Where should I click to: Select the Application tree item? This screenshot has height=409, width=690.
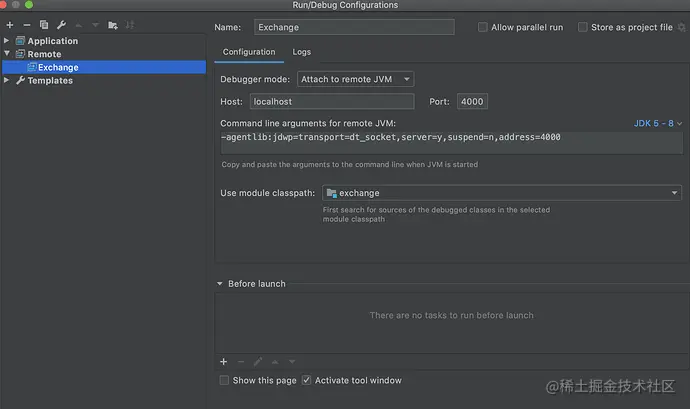pyautogui.click(x=53, y=41)
